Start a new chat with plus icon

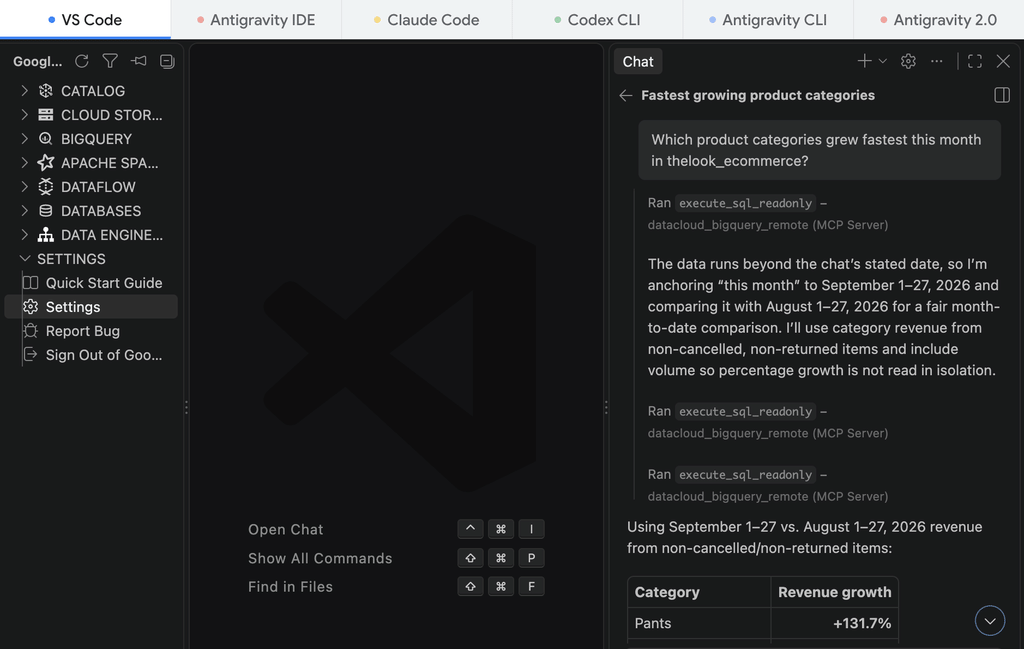point(864,61)
